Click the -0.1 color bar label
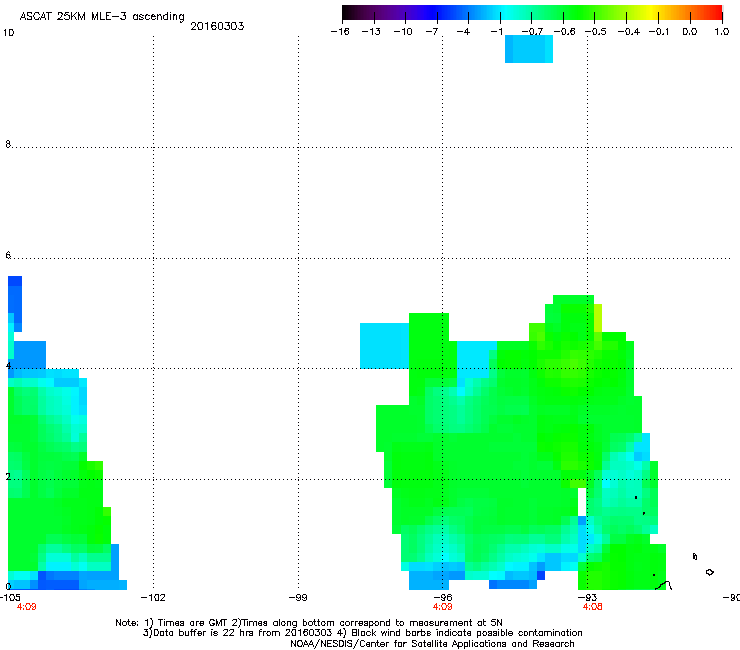The width and height of the screenshot is (740, 650). [659, 32]
